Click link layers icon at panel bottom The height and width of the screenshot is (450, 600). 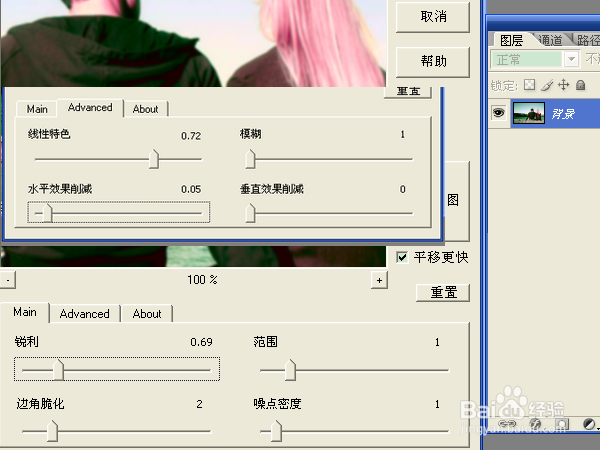click(x=507, y=424)
